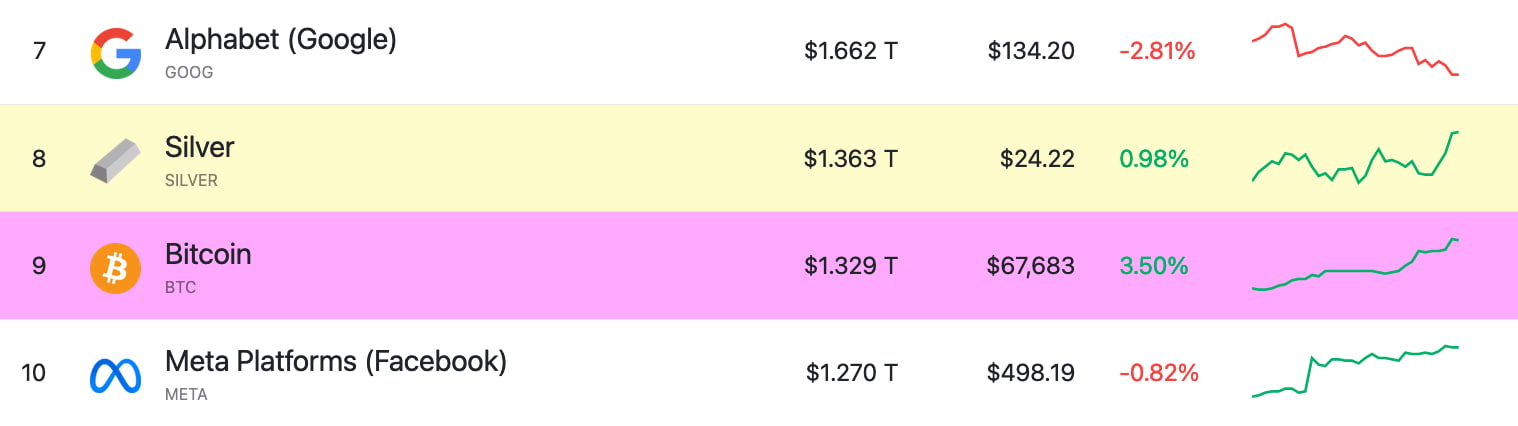Click Bitcoin's 3.50% daily change
Screen dimensions: 1518x426
pyautogui.click(x=1154, y=266)
